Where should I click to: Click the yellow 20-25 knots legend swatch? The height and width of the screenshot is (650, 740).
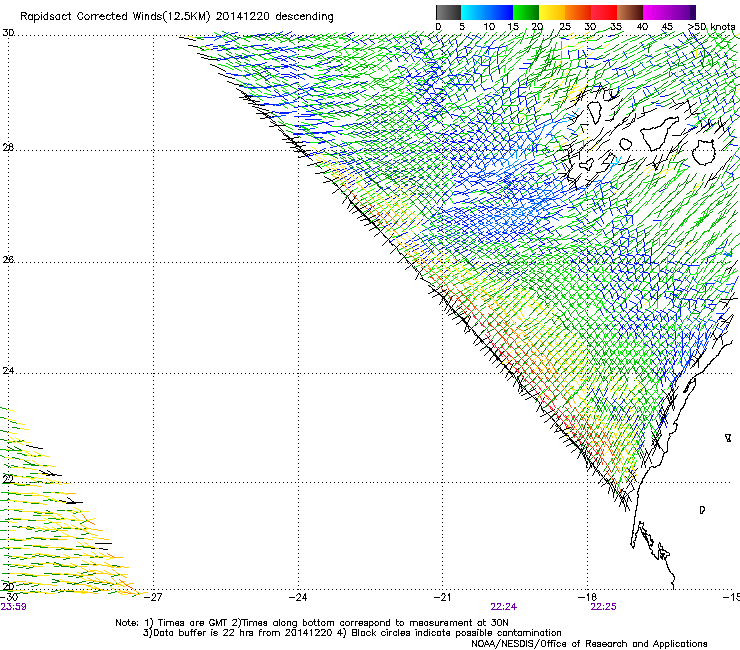pos(552,13)
